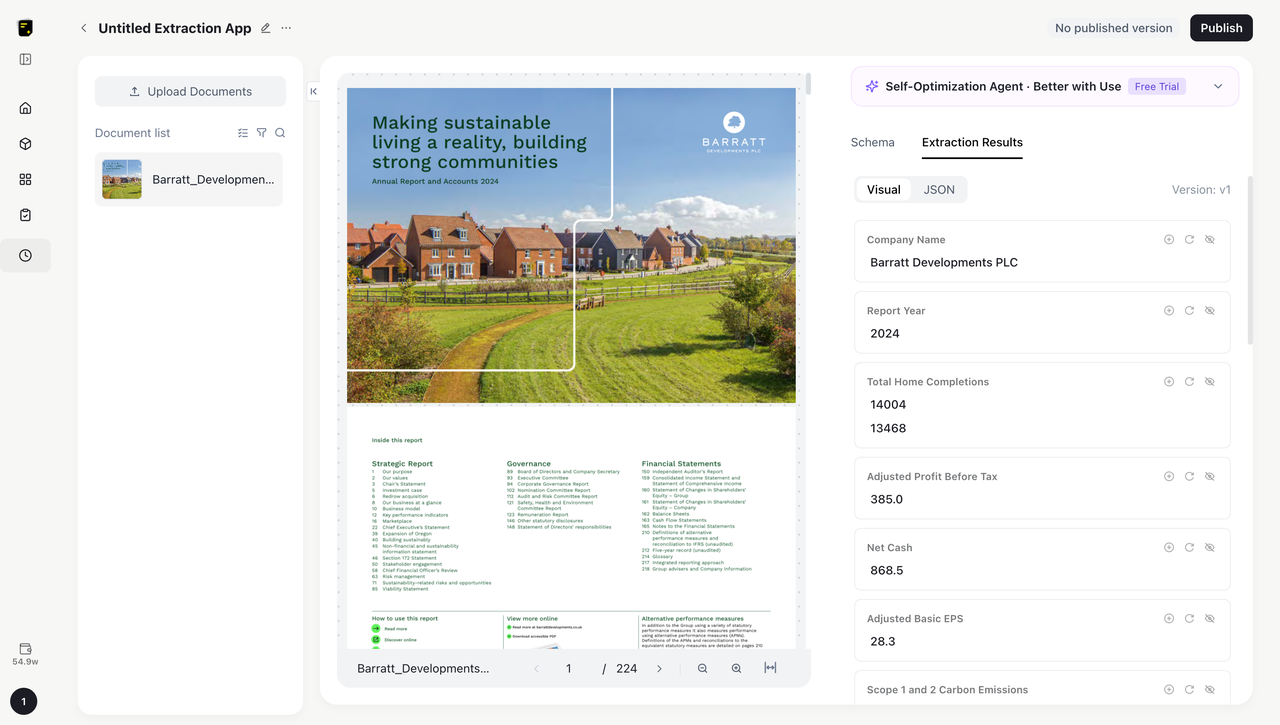Hide the Net Cash field
1280x725 pixels.
coord(1210,548)
